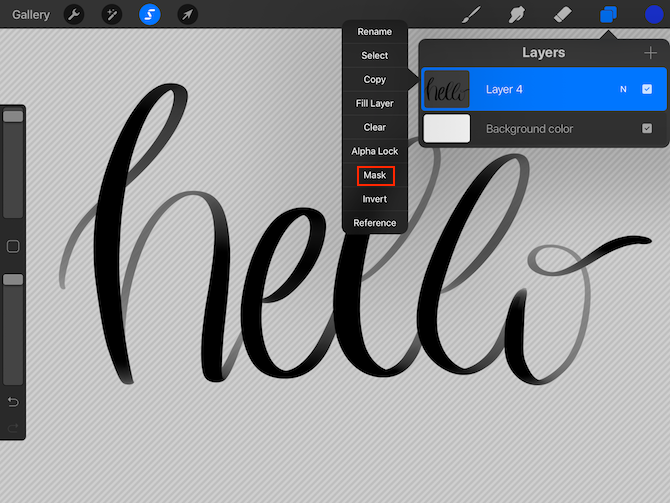Toggle Layer 4 visibility checkbox
Image resolution: width=670 pixels, height=503 pixels.
(x=647, y=89)
